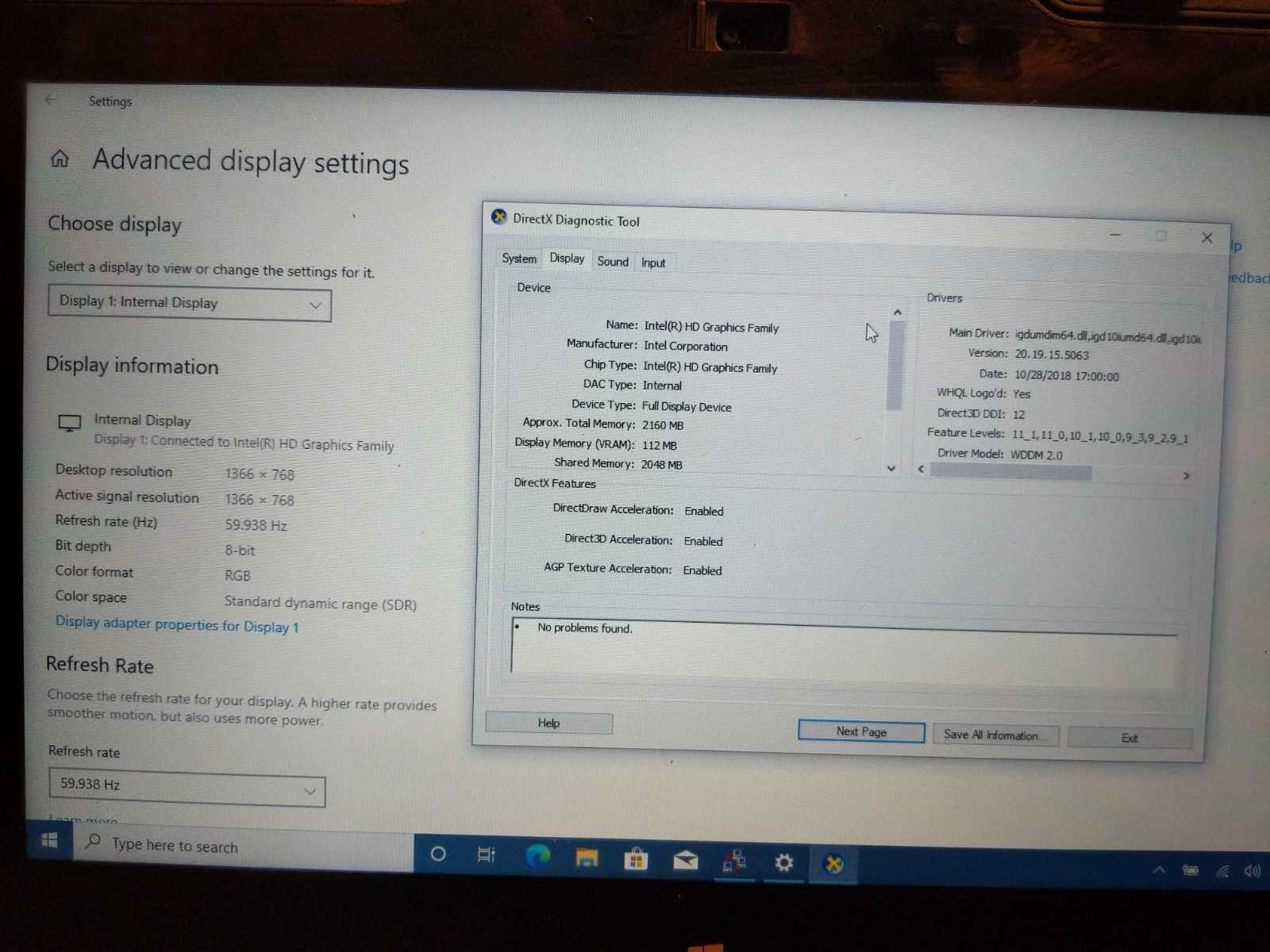Click the 'Intel(R) HD Graphics Family' Name value
Image resolution: width=1270 pixels, height=952 pixels.
click(x=711, y=327)
